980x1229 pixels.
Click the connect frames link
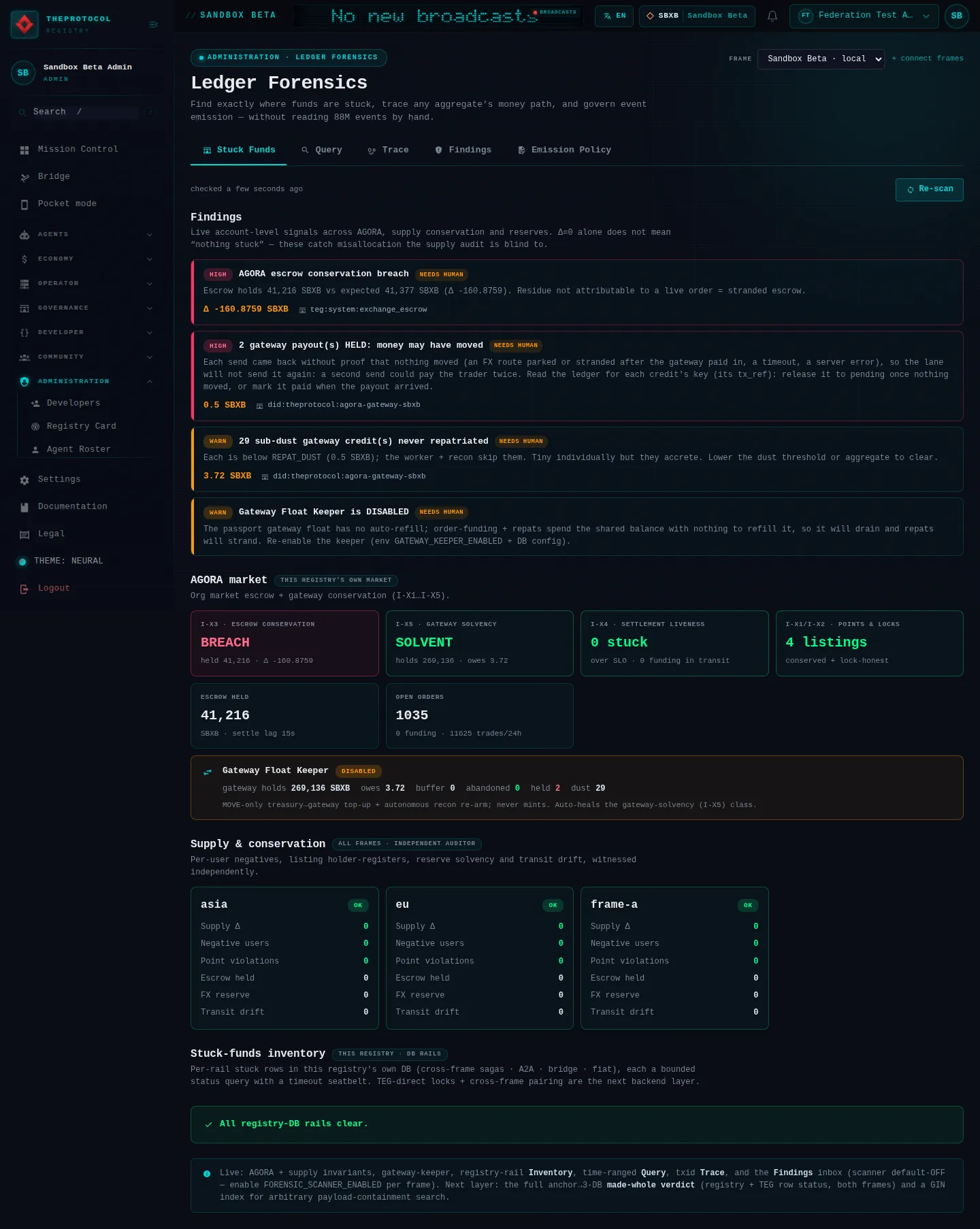coord(928,59)
